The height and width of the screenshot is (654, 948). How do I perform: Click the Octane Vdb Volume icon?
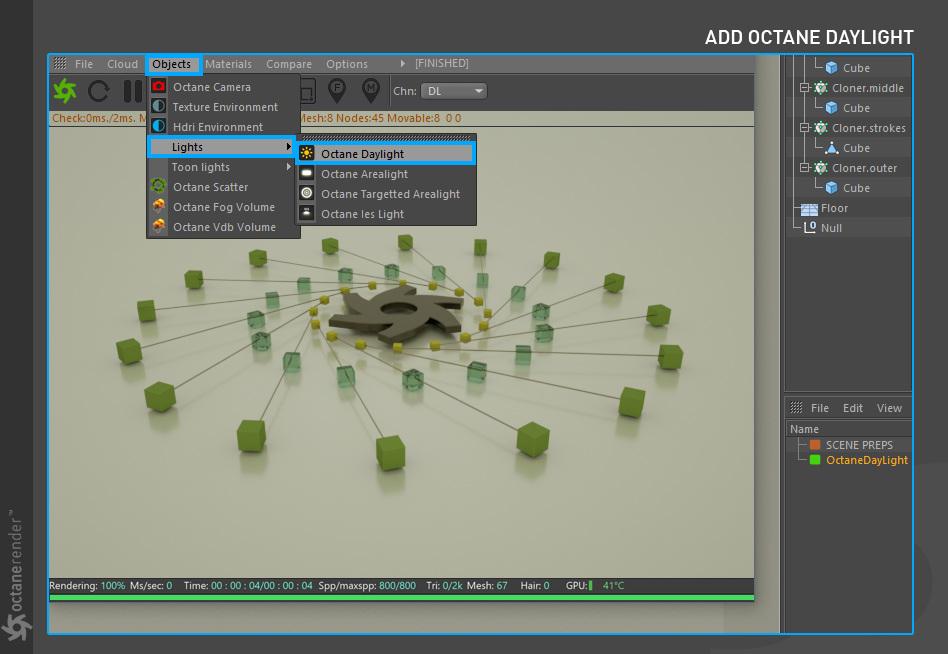point(158,226)
